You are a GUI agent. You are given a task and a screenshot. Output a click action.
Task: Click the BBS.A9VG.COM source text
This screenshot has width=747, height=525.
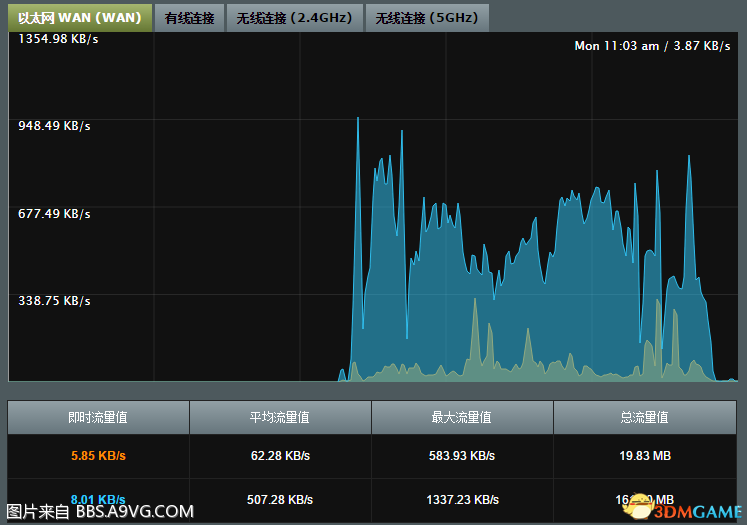(x=134, y=512)
